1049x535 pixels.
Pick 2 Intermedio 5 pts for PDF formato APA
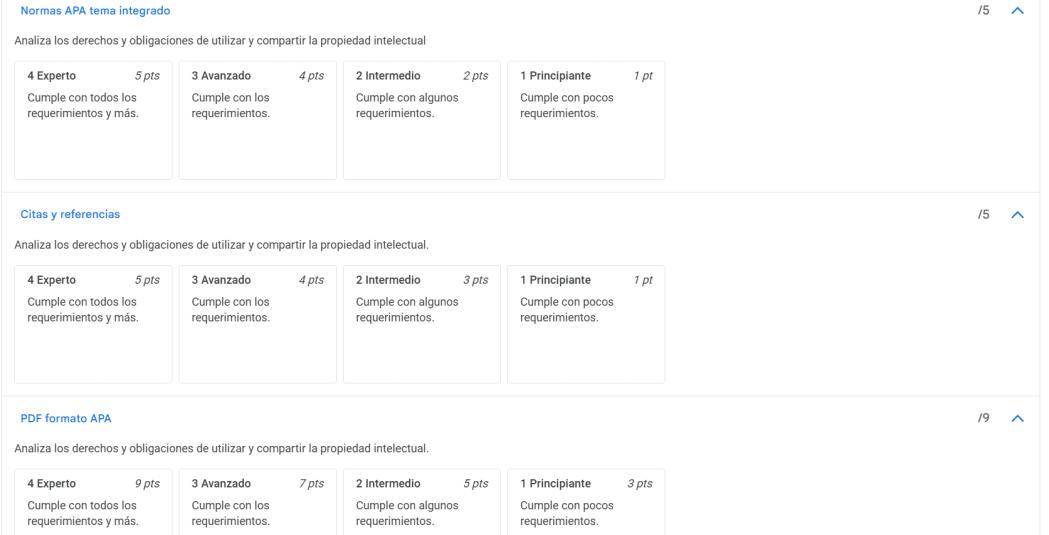click(421, 502)
